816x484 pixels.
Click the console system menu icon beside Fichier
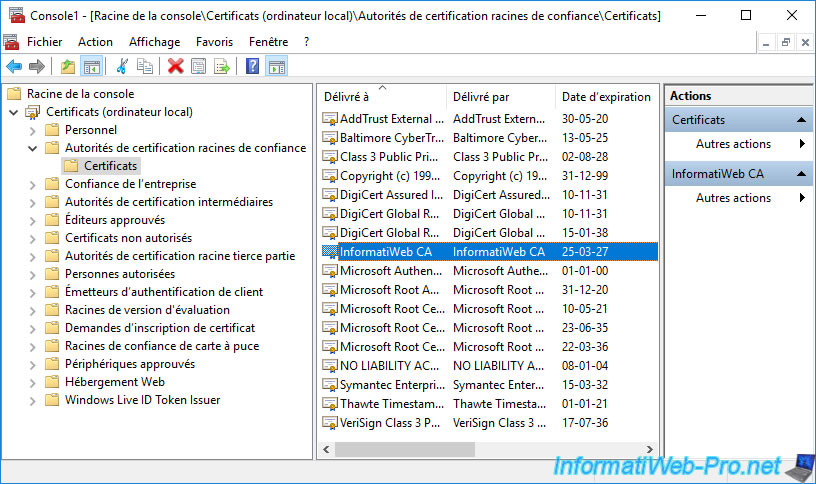(x=11, y=42)
